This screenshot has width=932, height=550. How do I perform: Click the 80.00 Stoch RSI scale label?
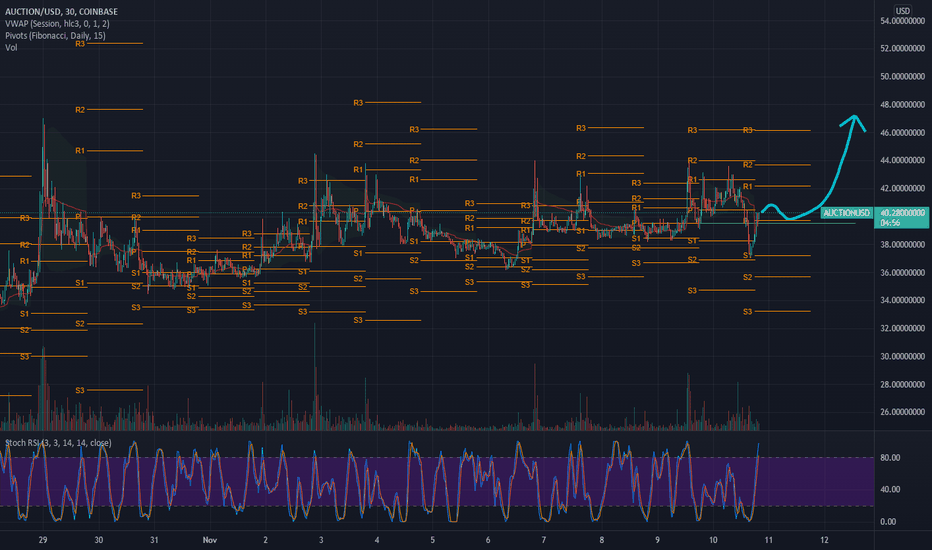coord(890,458)
